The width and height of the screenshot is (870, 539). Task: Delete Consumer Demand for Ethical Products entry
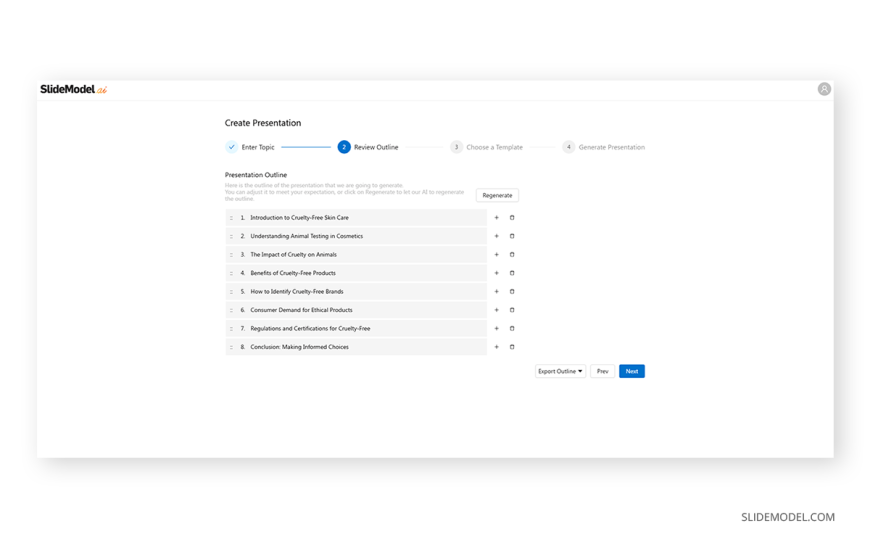512,310
